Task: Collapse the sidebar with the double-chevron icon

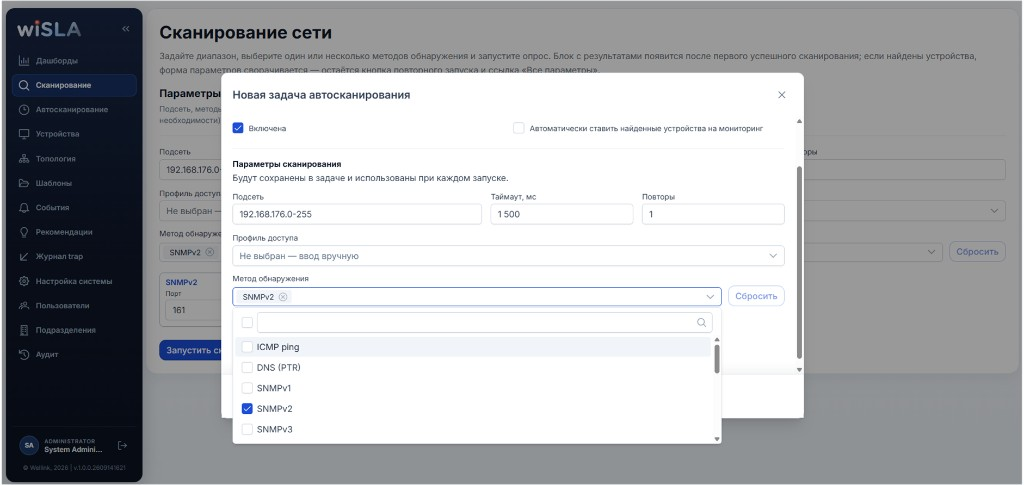Action: 125,29
